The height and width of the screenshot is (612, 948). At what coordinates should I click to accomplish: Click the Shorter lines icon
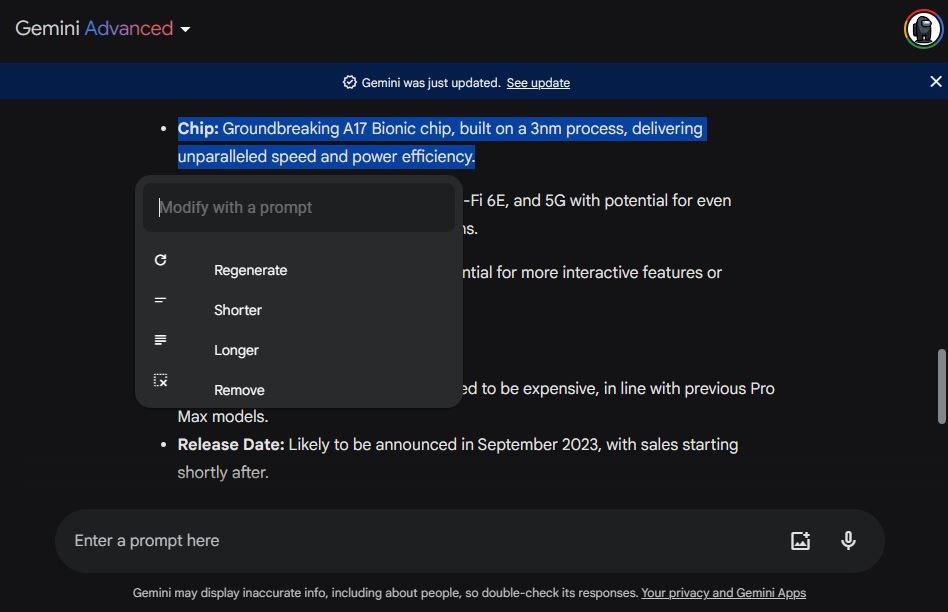[x=160, y=300]
